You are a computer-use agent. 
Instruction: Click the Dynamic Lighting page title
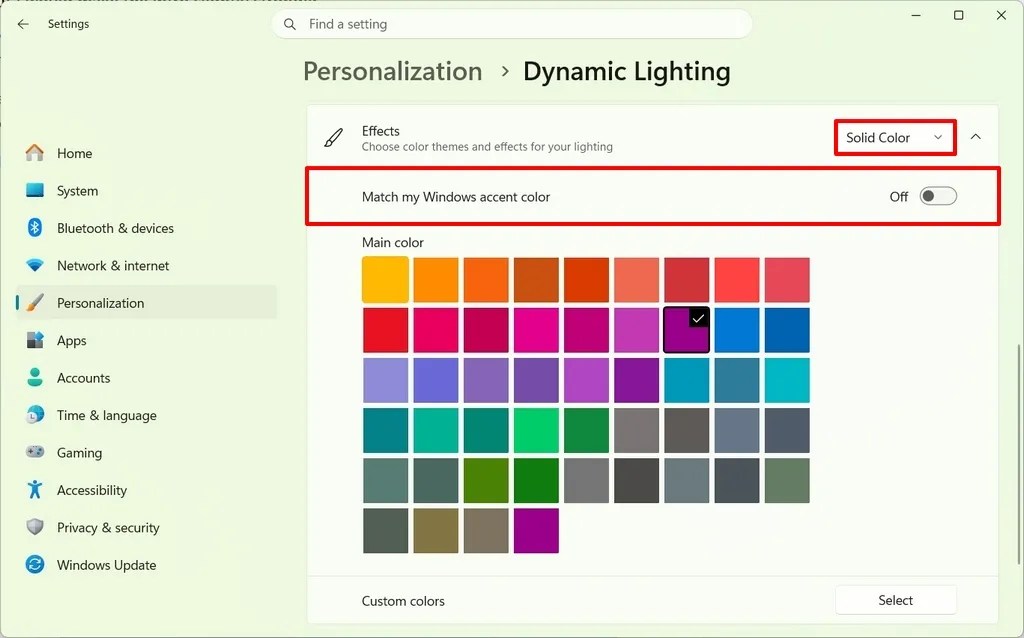[x=627, y=72]
